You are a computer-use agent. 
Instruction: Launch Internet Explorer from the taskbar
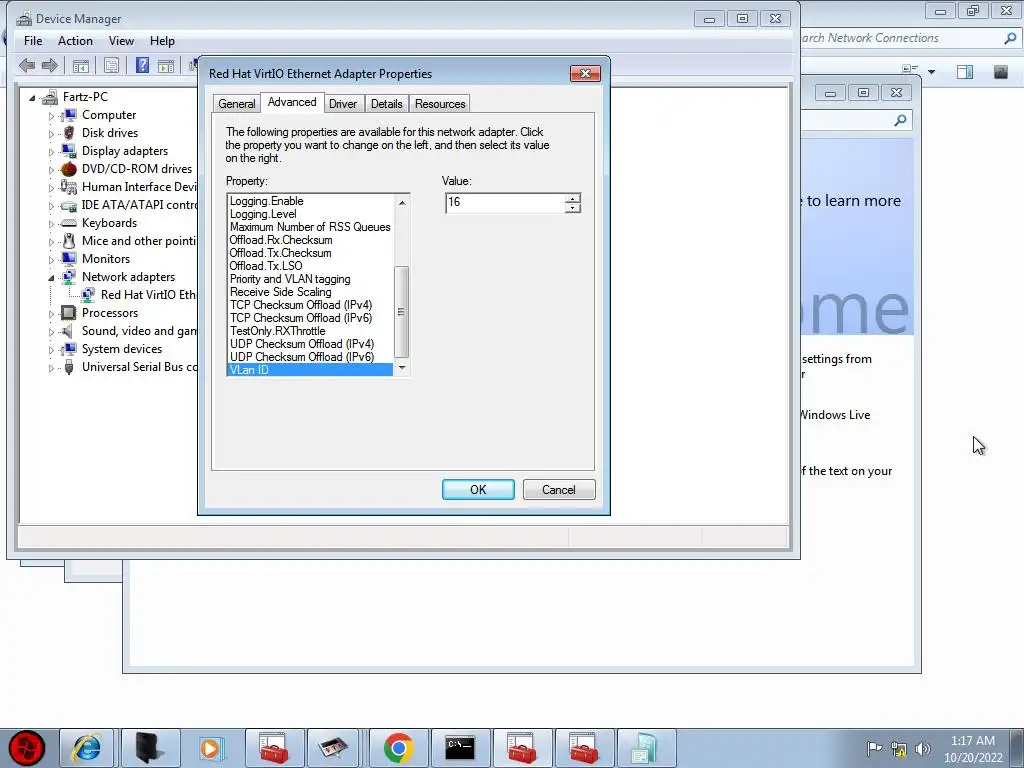pyautogui.click(x=87, y=748)
